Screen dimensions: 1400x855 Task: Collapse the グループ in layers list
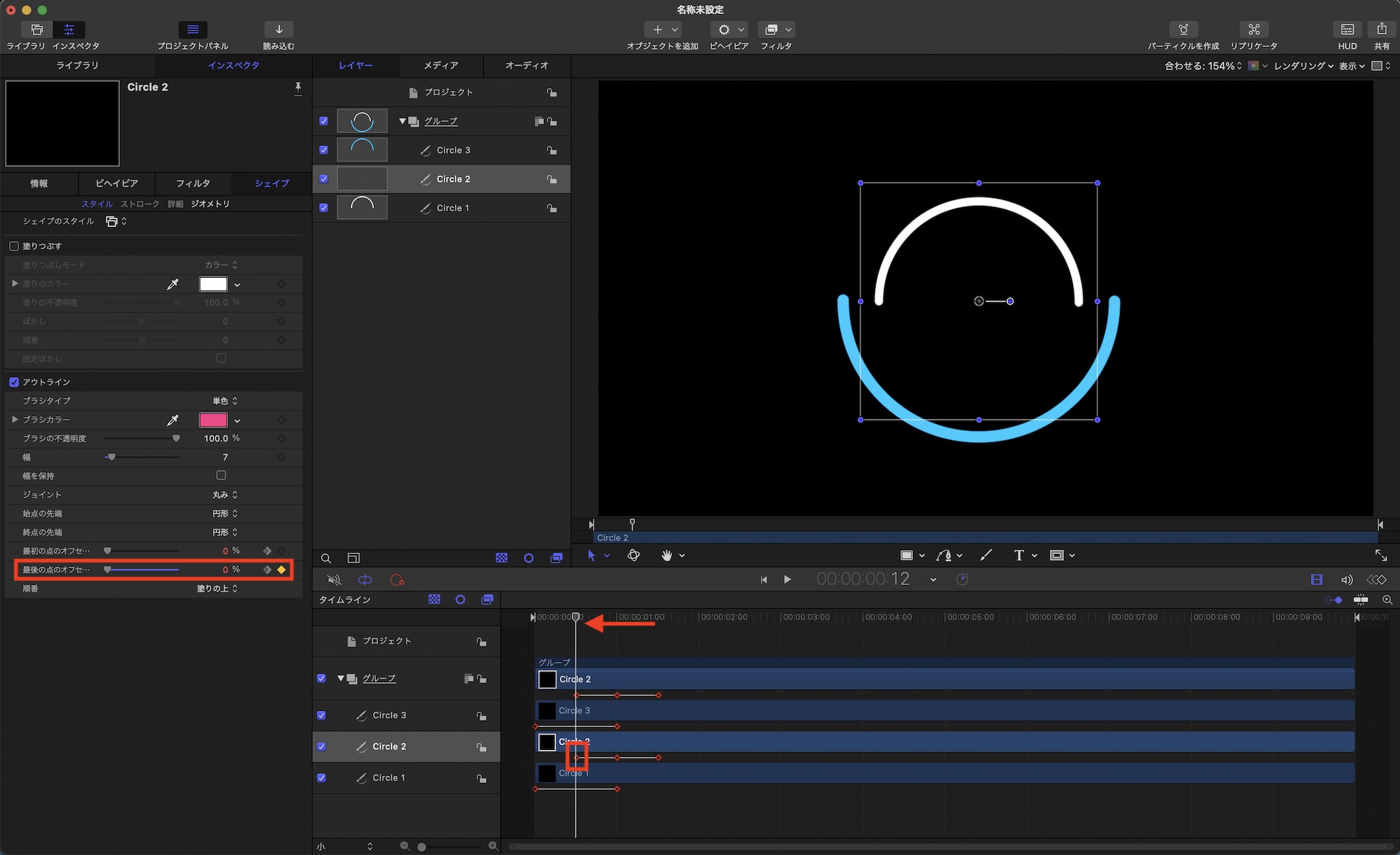[402, 121]
